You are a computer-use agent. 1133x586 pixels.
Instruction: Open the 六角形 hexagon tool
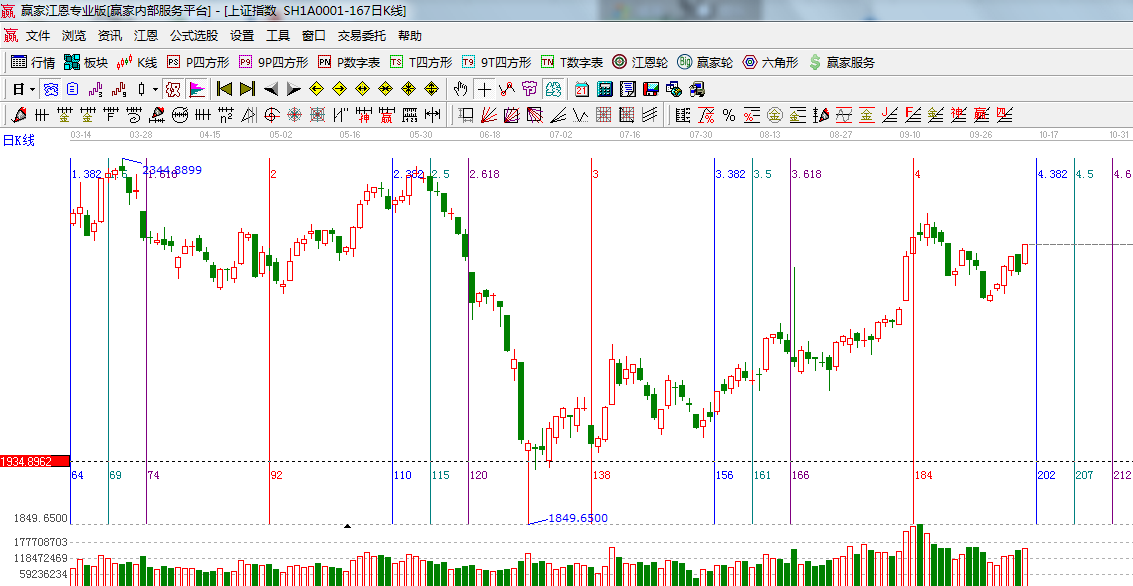point(769,62)
